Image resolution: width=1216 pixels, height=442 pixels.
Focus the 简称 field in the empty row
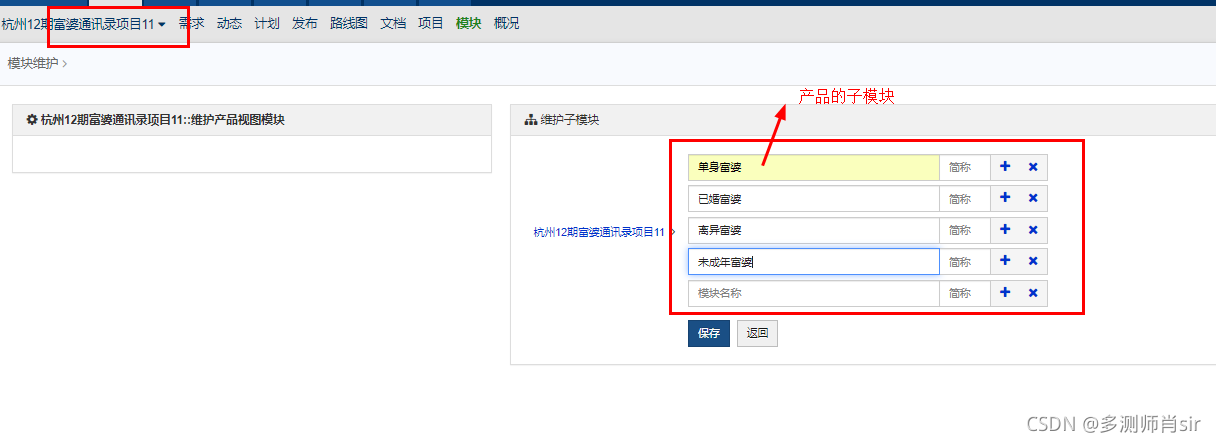965,293
